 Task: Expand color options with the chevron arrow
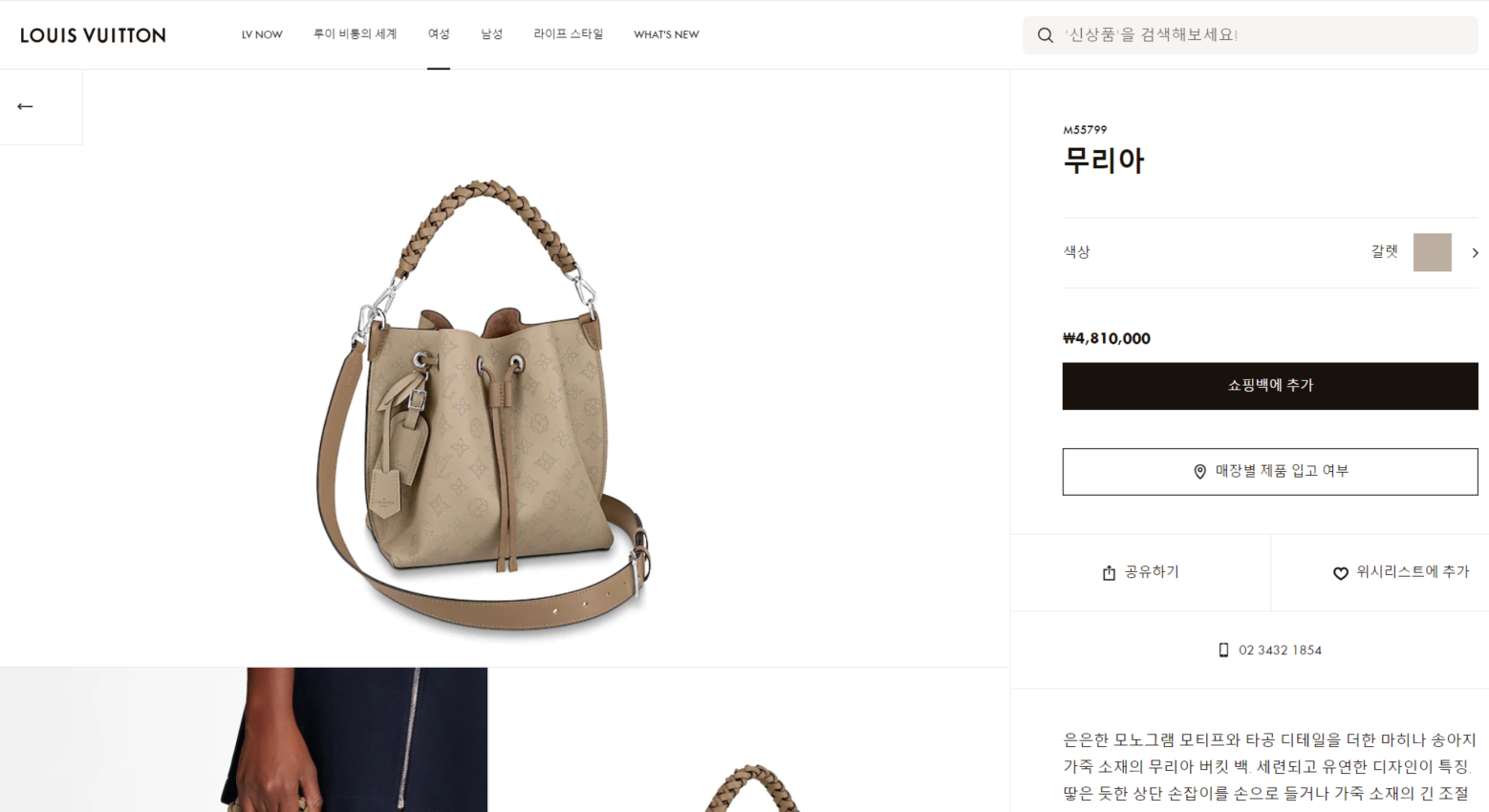pyautogui.click(x=1475, y=252)
